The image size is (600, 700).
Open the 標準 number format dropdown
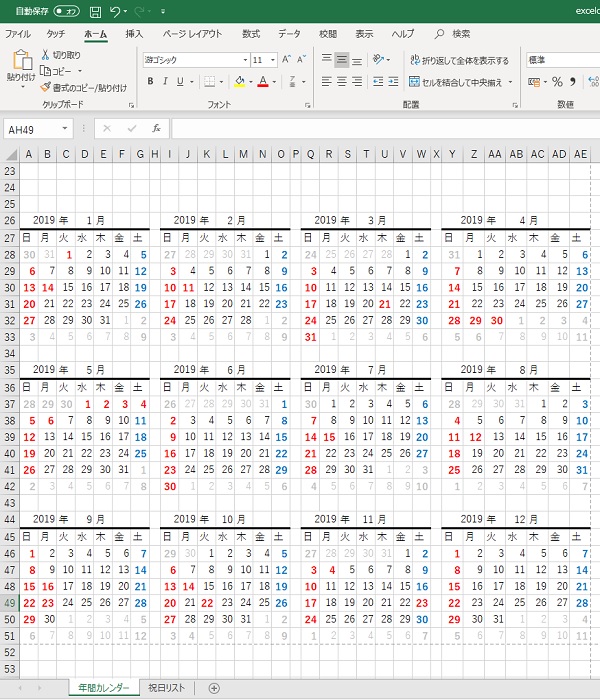point(563,60)
